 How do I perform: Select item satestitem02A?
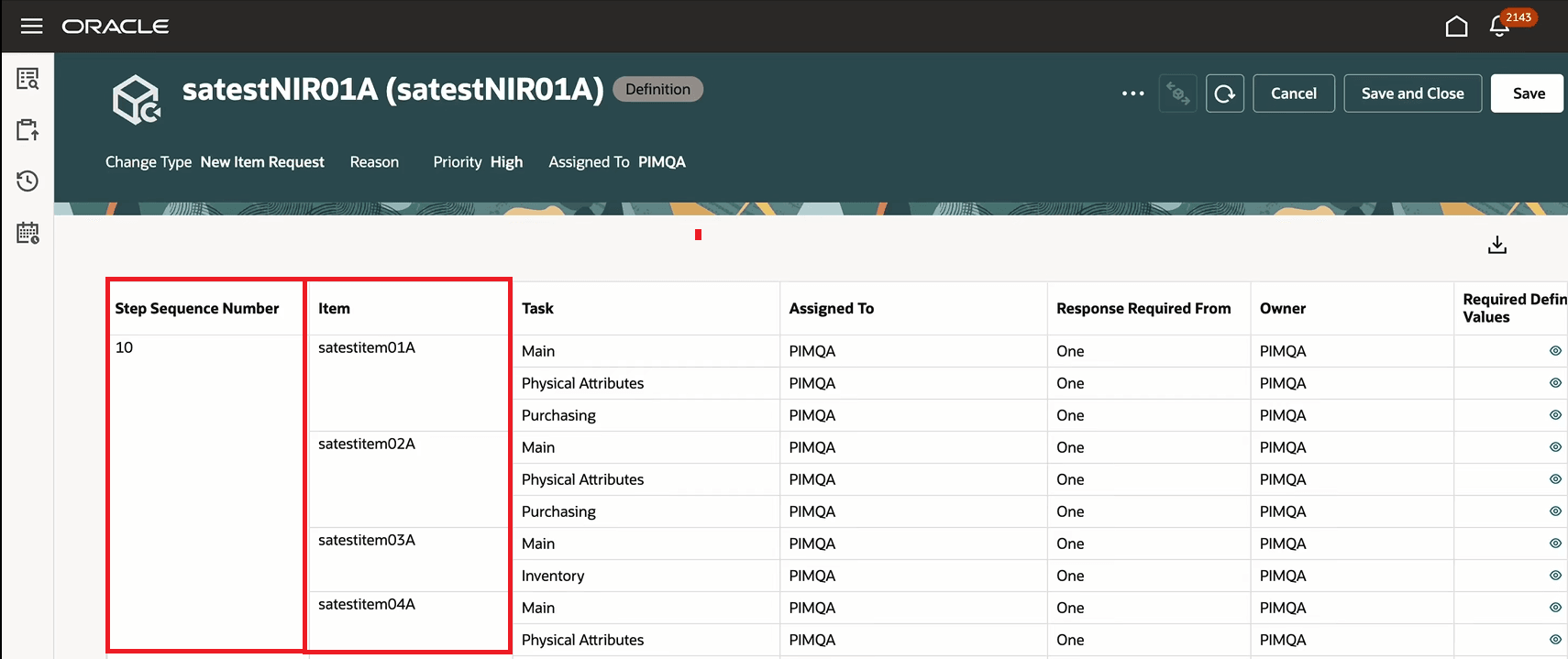point(367,444)
